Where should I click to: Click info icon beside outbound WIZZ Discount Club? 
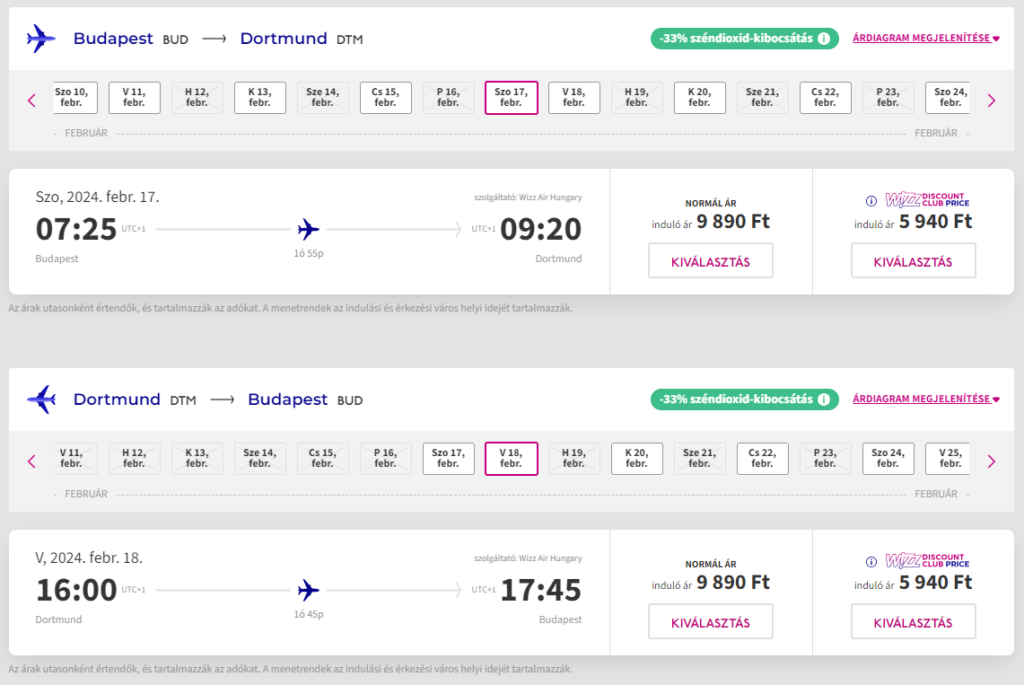pos(871,200)
